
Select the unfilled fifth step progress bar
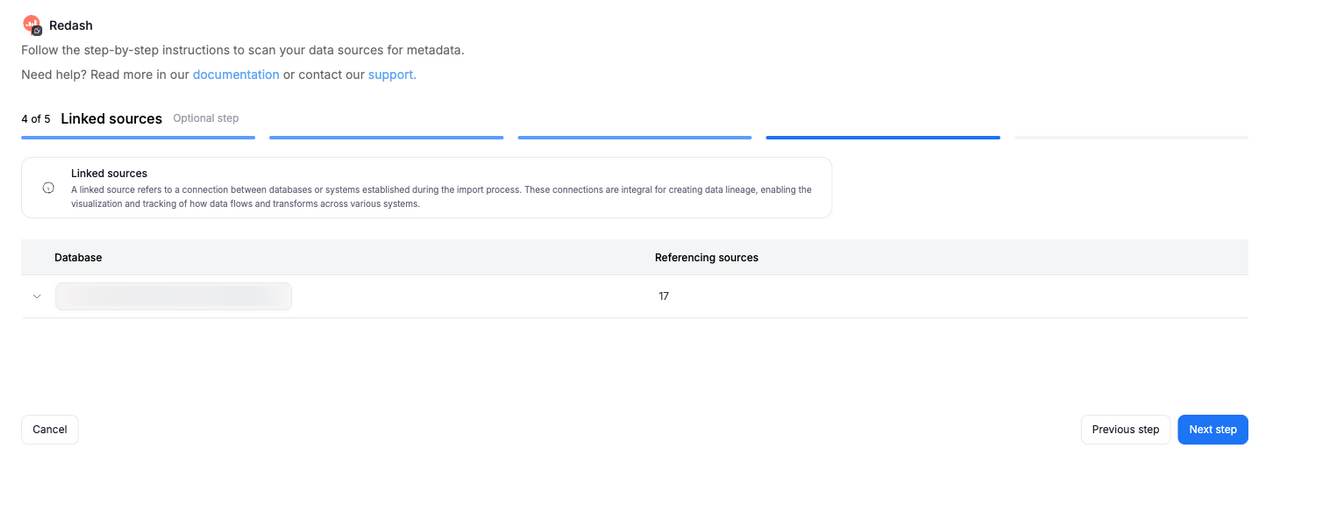pyautogui.click(x=1131, y=138)
